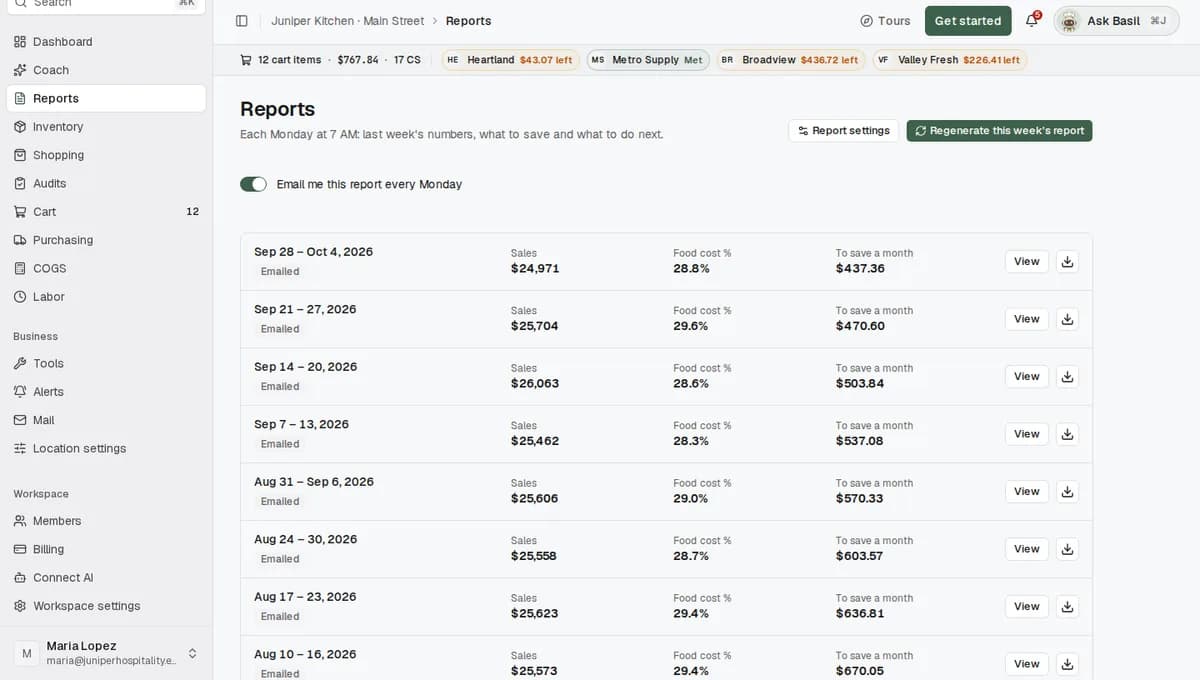Download the Sep 28 – Oct 4 report
1200x680 pixels.
coord(1067,262)
